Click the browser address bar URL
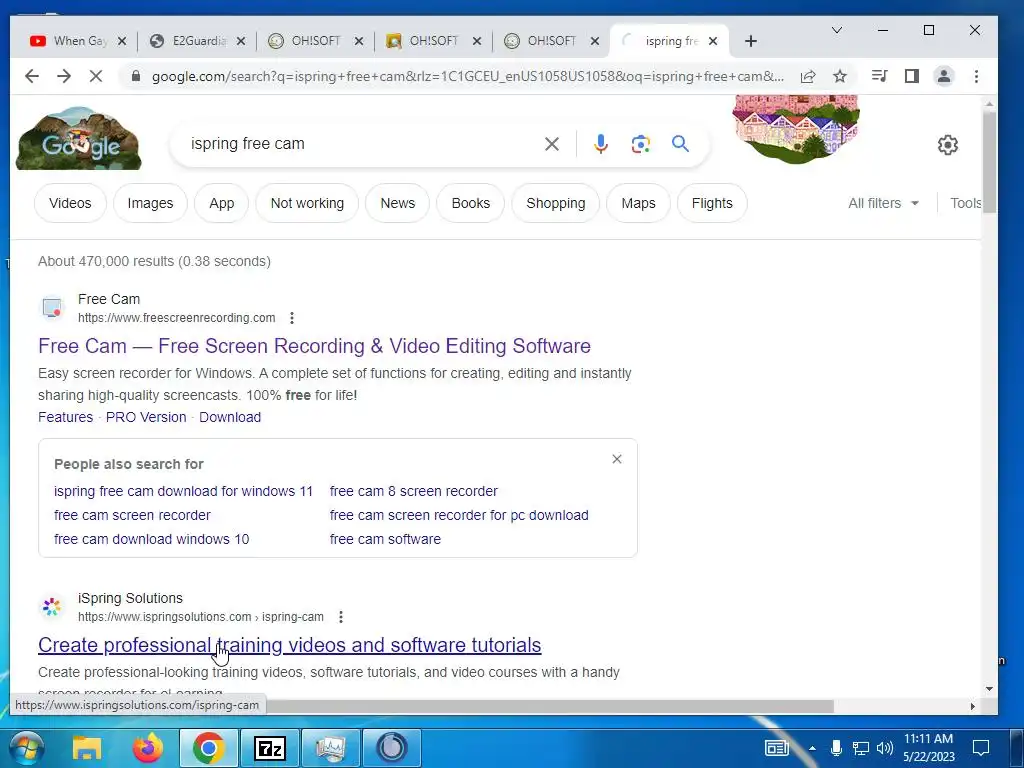1024x768 pixels. click(467, 76)
